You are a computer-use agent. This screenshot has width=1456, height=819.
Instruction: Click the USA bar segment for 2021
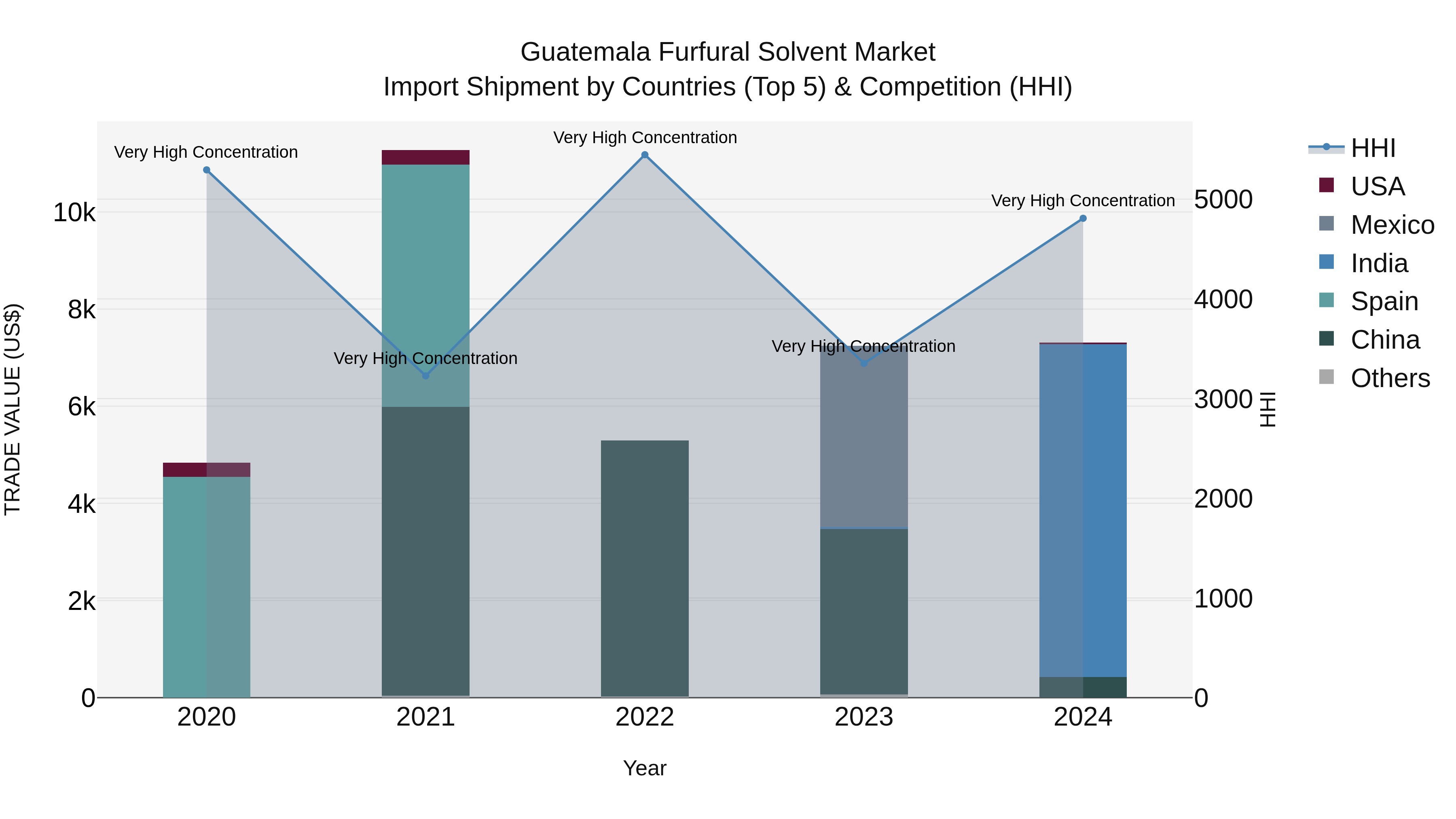[x=425, y=157]
